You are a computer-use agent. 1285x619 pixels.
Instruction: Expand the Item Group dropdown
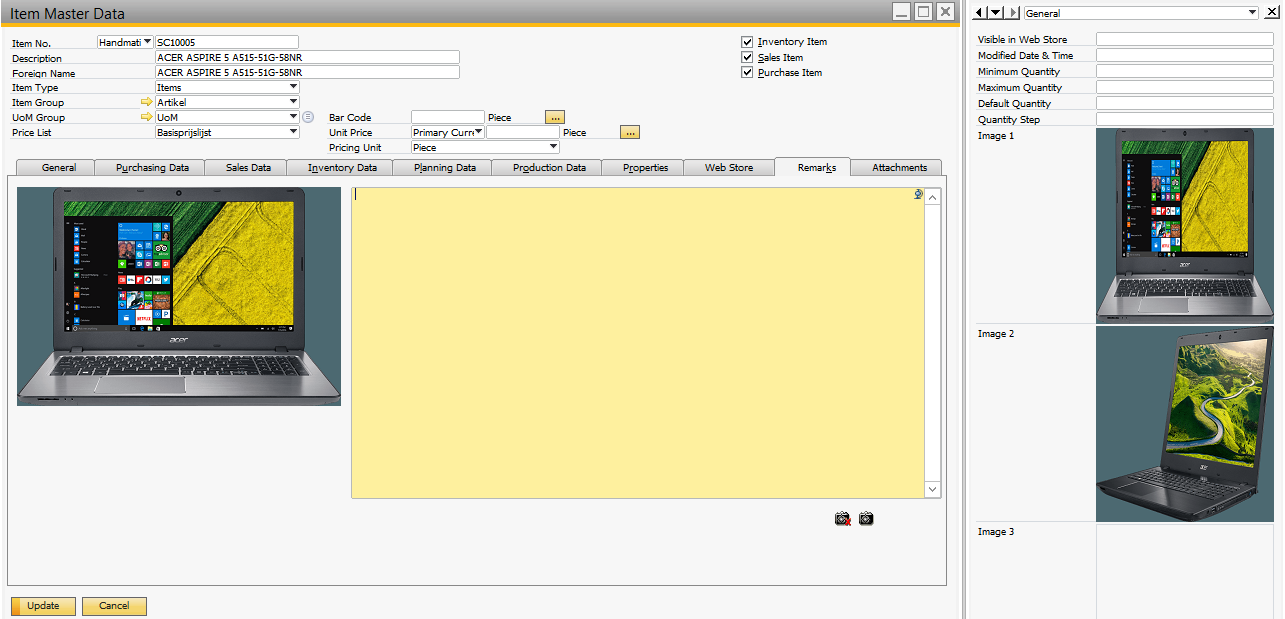(293, 102)
